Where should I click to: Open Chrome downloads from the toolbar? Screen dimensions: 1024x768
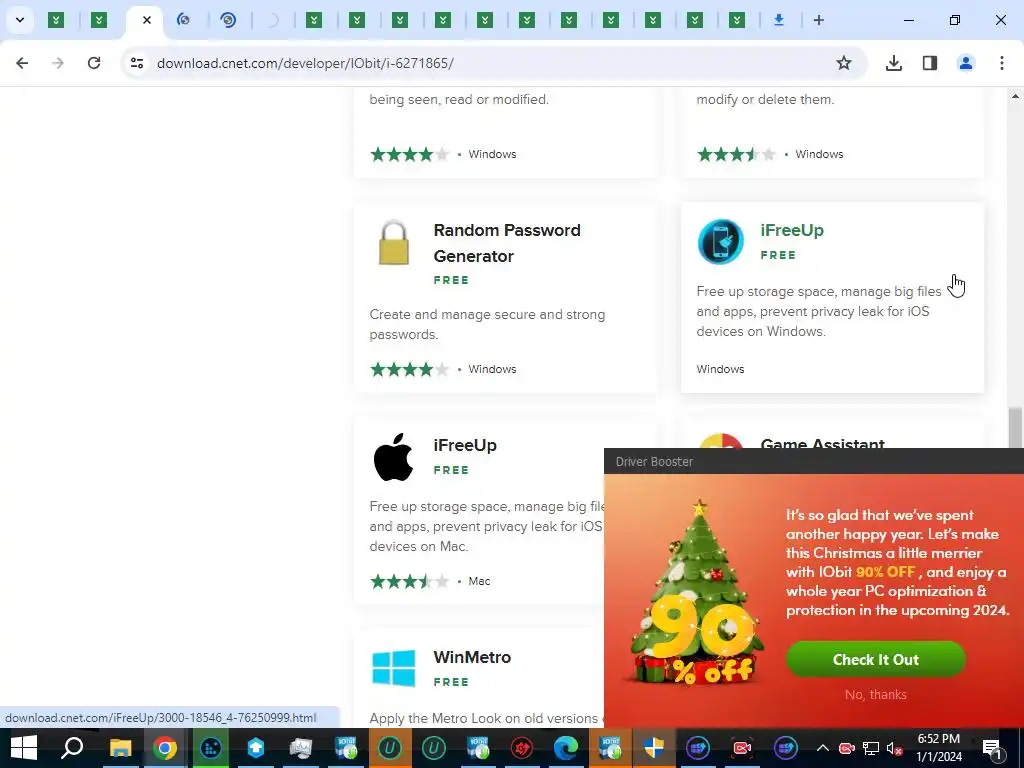click(893, 63)
